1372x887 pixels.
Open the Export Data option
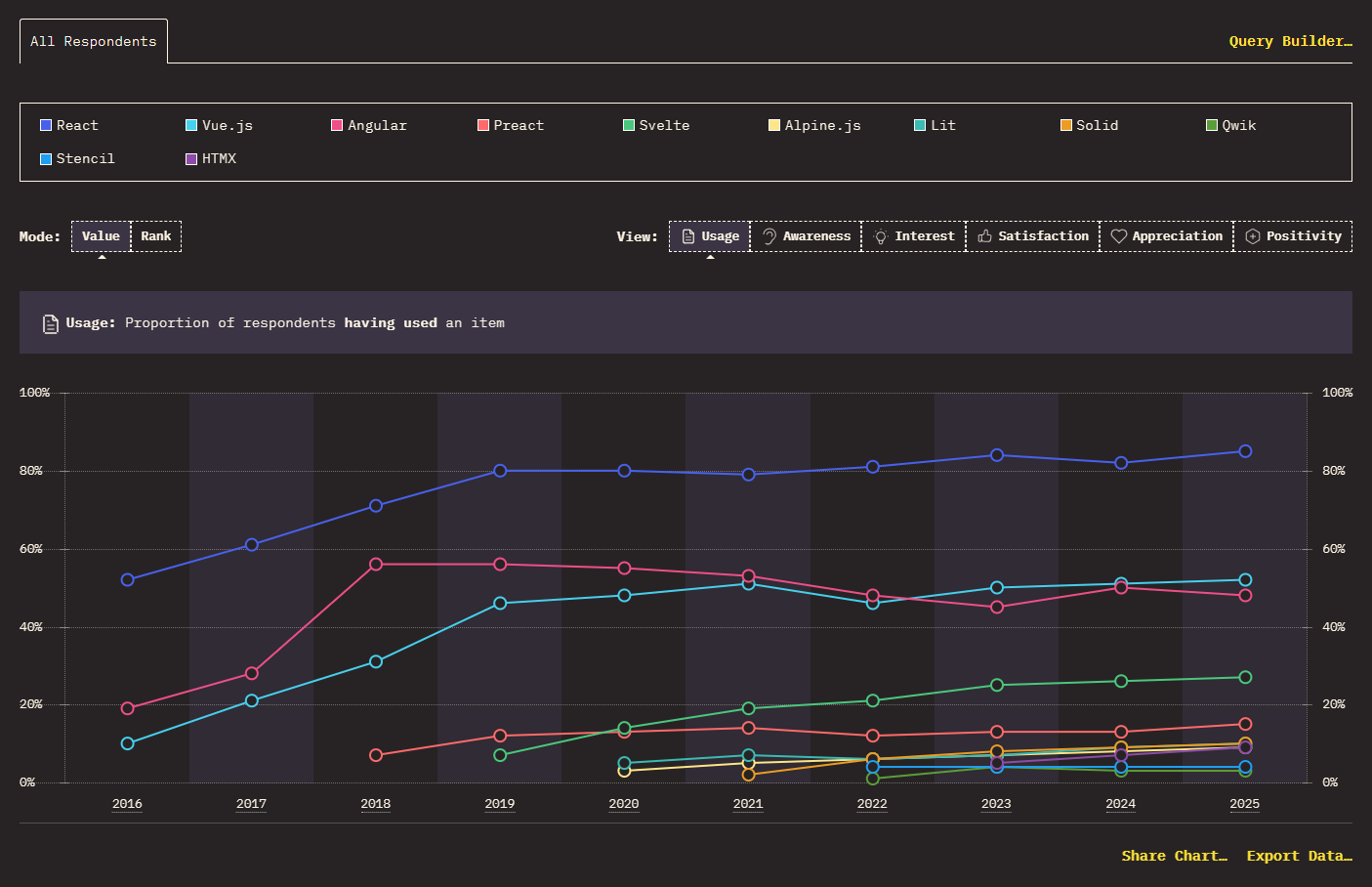coord(1299,856)
